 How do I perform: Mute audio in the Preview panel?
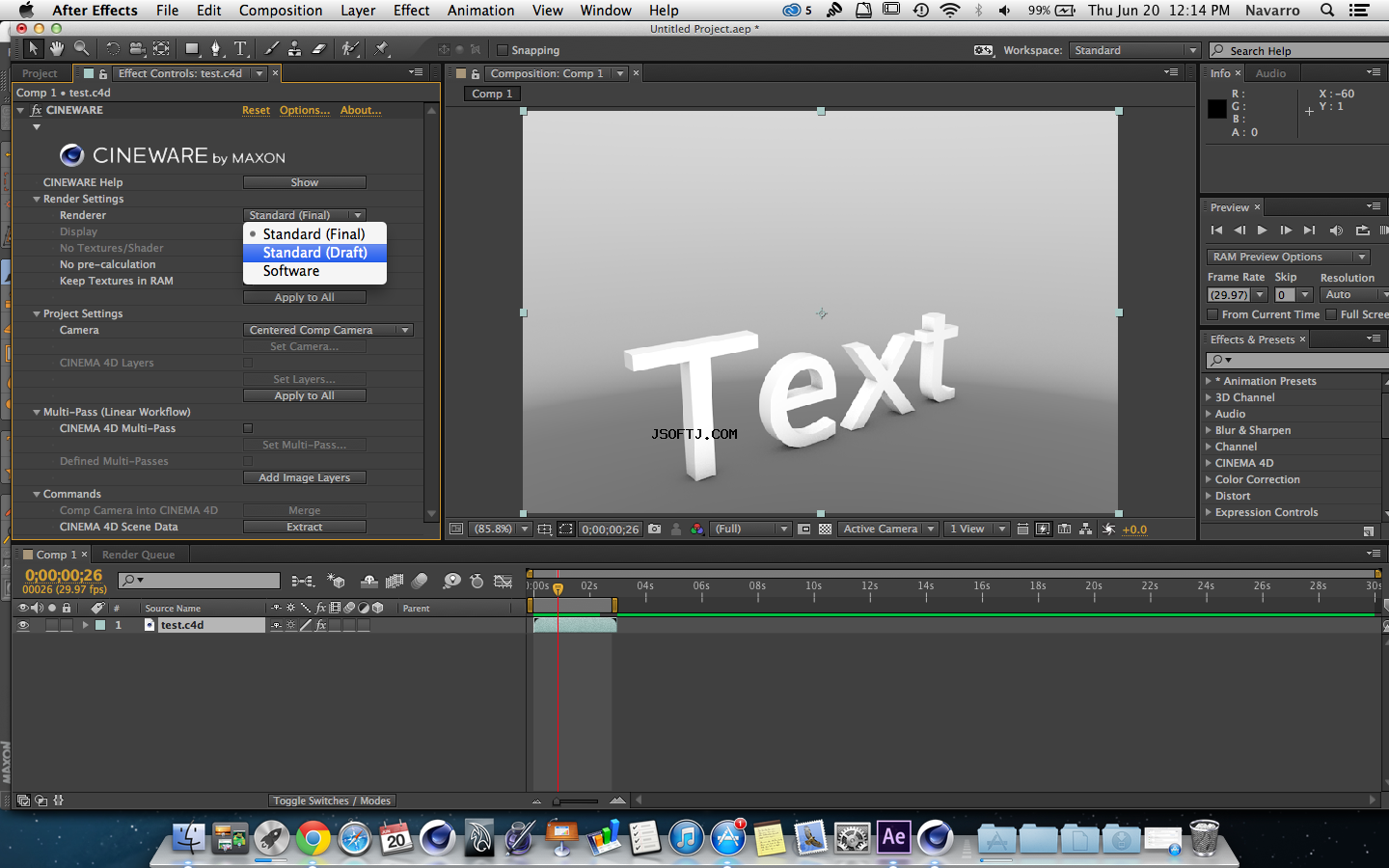point(1336,231)
